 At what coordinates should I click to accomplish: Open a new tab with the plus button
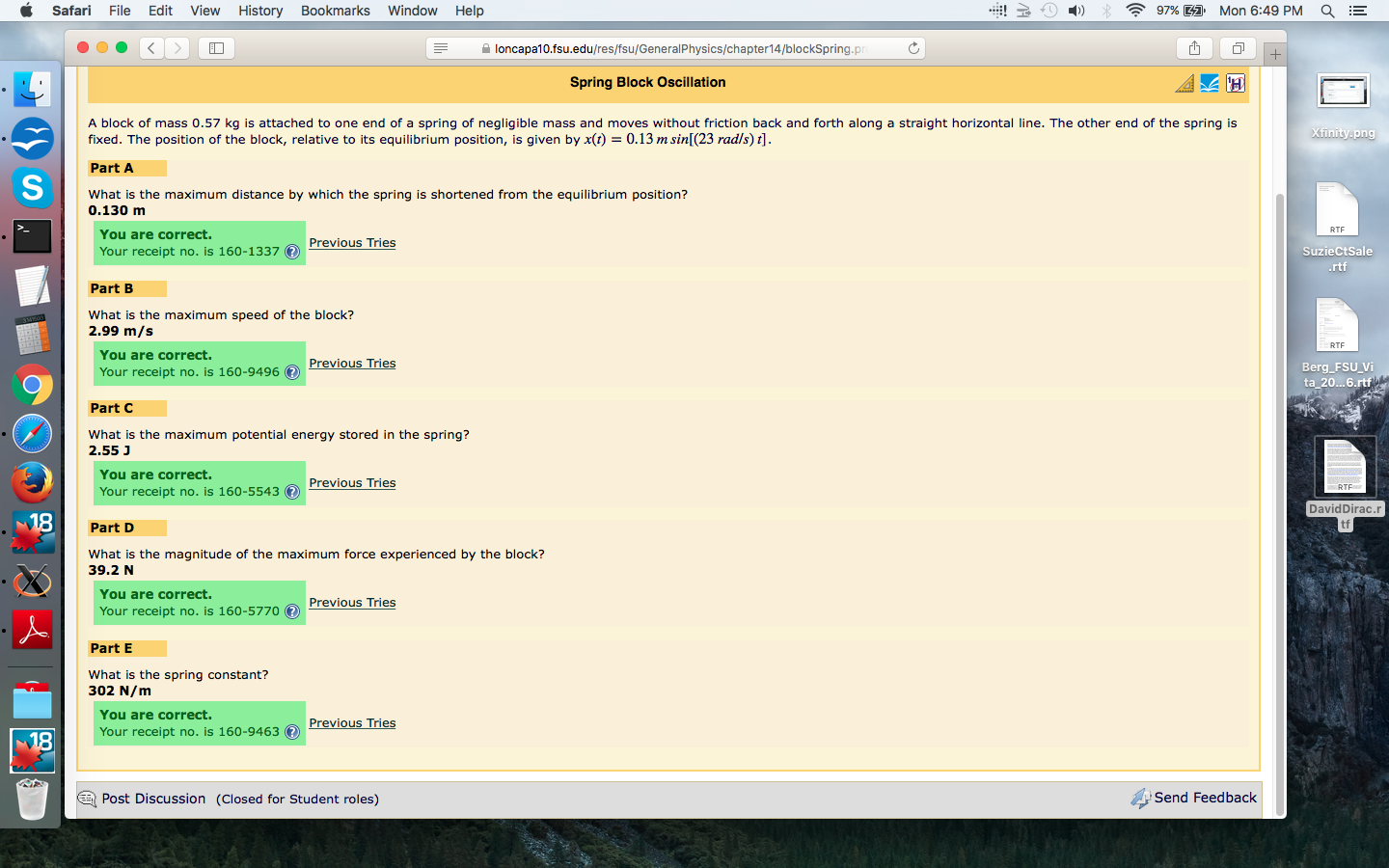pyautogui.click(x=1275, y=54)
